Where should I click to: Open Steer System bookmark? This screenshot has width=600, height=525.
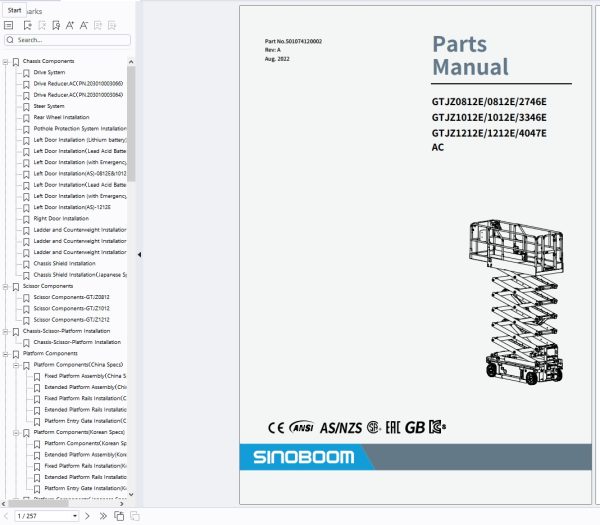(x=49, y=106)
